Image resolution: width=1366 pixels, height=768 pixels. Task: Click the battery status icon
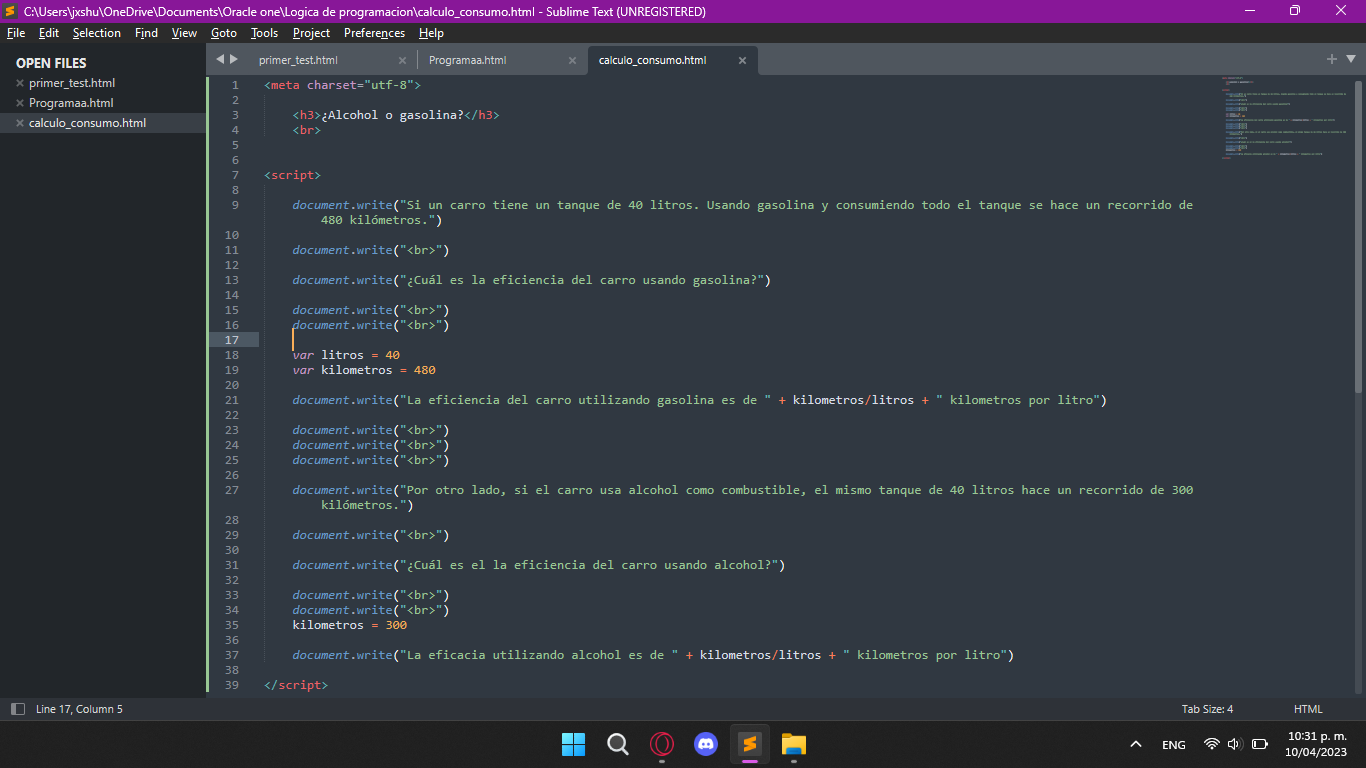pos(1260,744)
